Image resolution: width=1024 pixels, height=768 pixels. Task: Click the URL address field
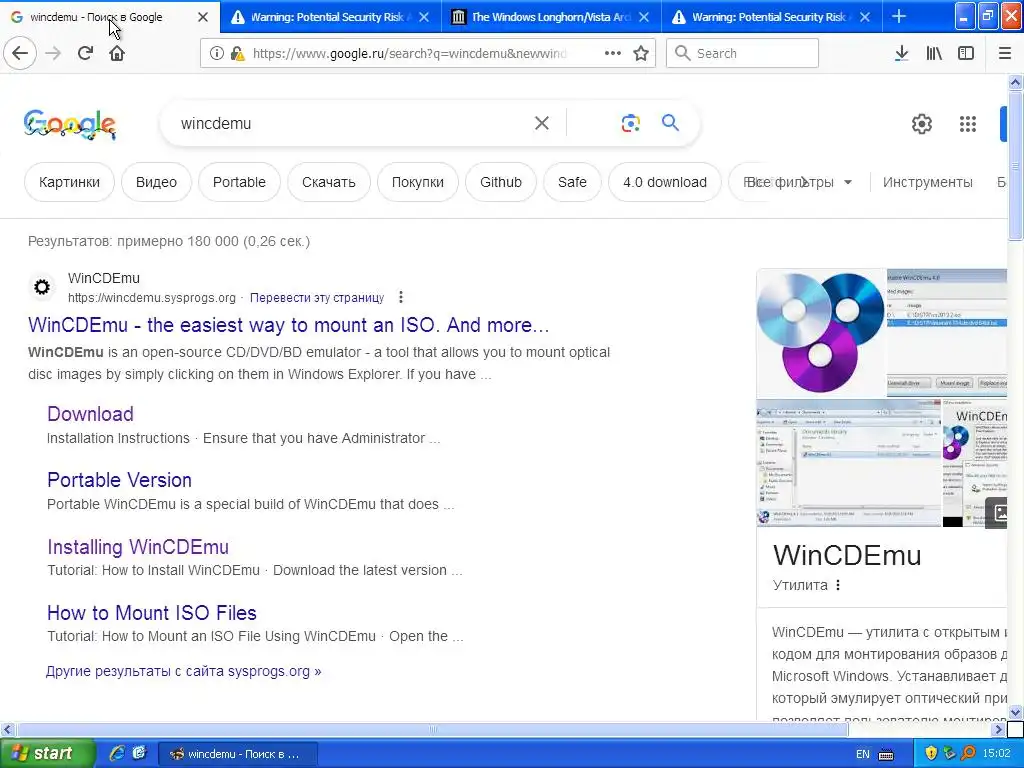click(409, 53)
